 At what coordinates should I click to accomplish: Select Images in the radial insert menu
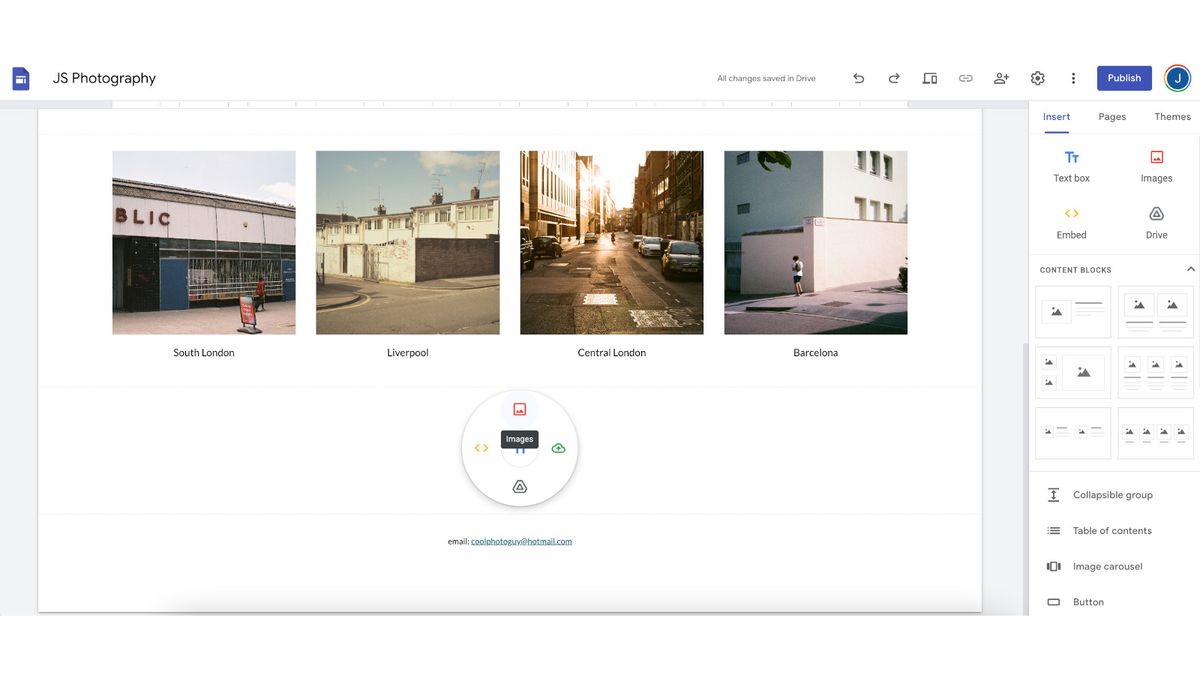coord(519,408)
